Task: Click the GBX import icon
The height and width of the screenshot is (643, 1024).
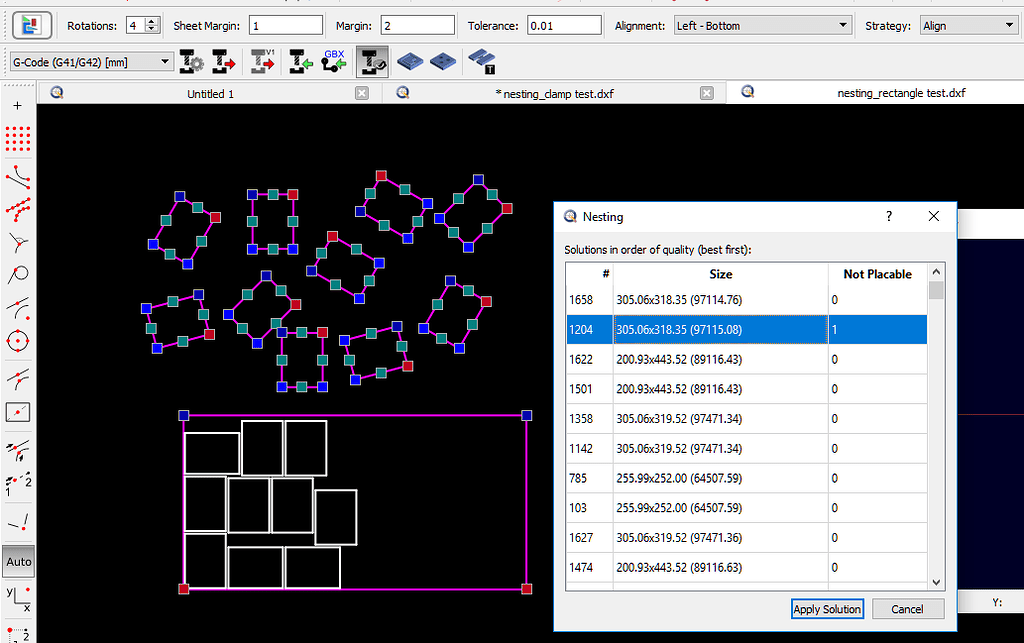Action: click(334, 61)
